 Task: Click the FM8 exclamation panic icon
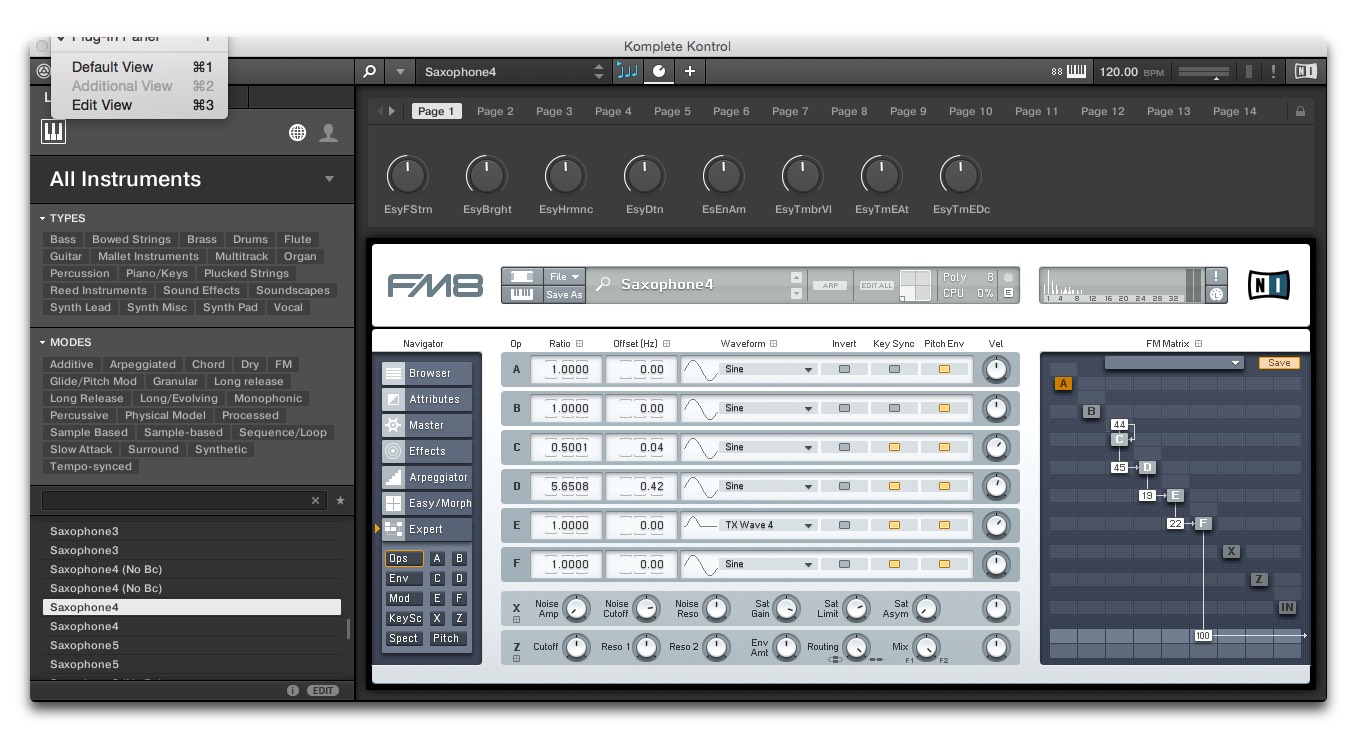coord(1217,276)
